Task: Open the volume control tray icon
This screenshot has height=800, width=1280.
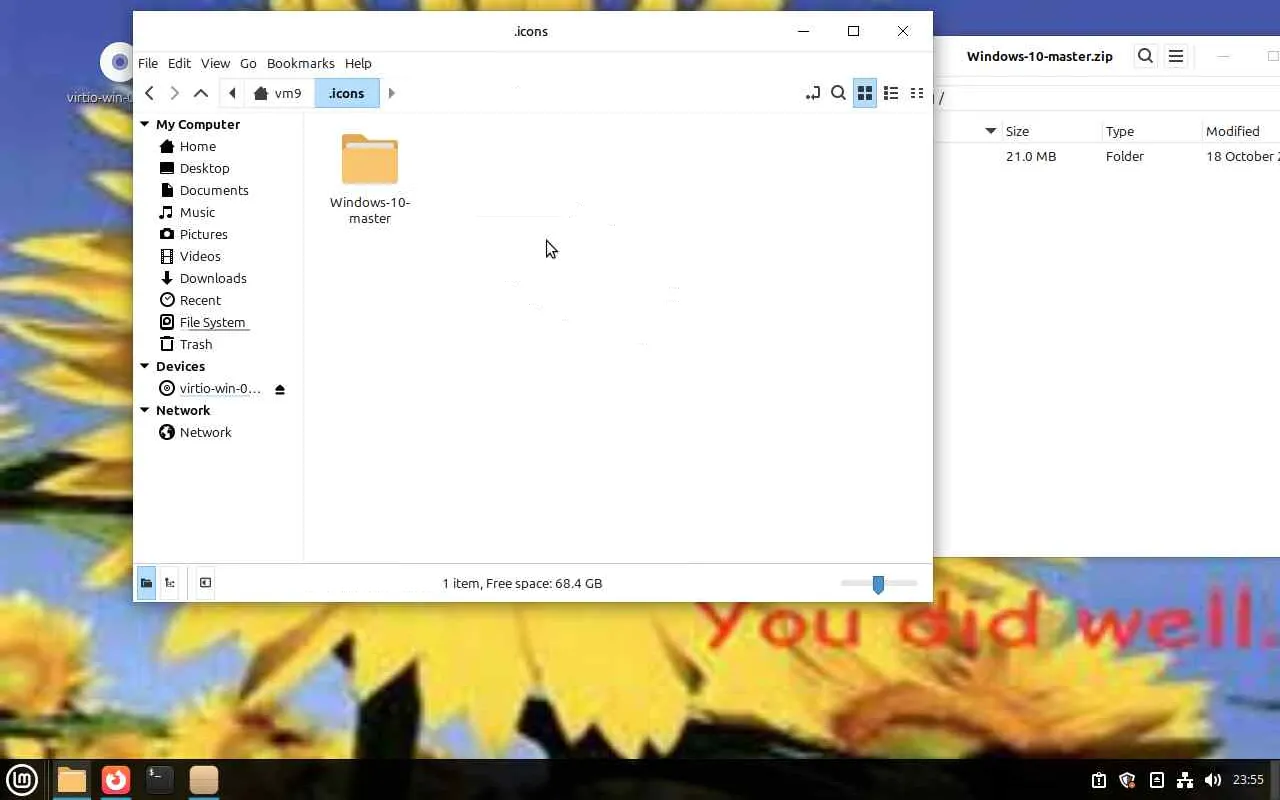Action: point(1213,780)
